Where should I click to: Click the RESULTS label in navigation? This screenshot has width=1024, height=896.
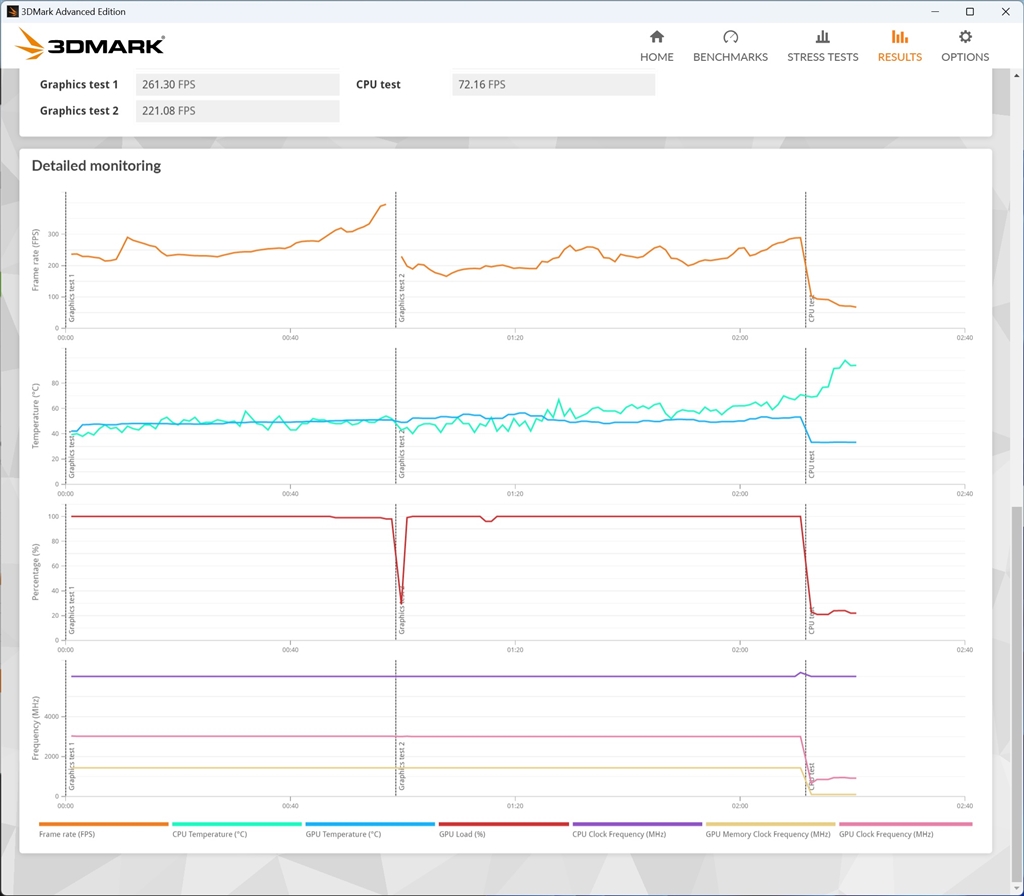(899, 57)
